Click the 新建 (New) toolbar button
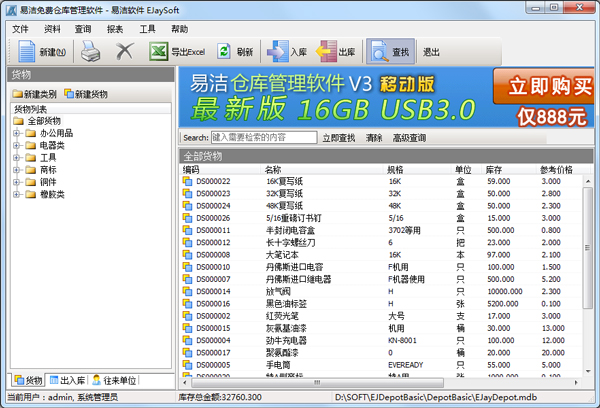 coord(42,52)
